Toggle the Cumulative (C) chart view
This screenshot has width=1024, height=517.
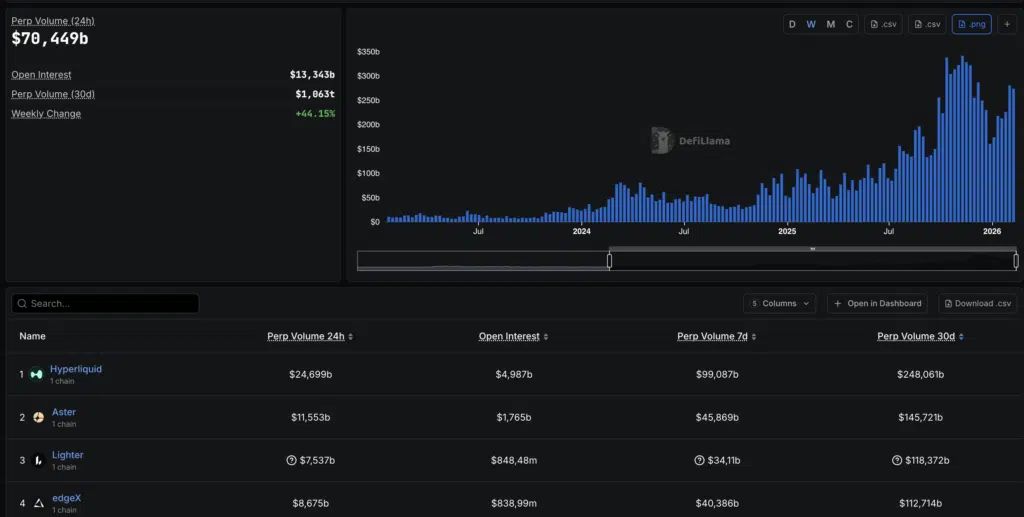[849, 24]
